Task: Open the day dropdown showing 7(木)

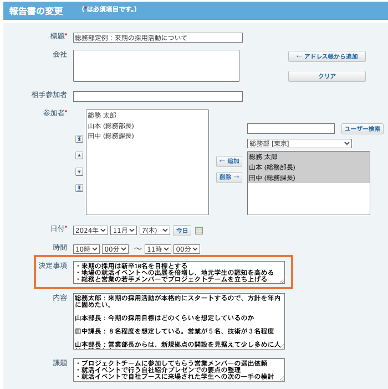Action: click(x=155, y=230)
